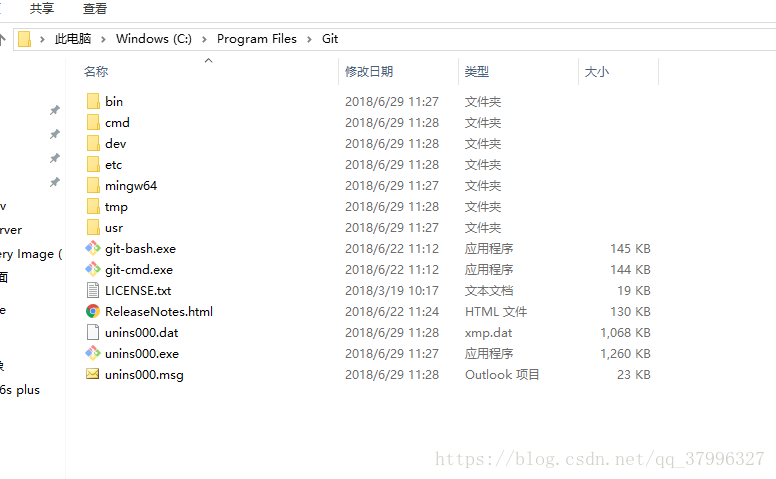Click the unins000.exe Git icon

(x=93, y=353)
